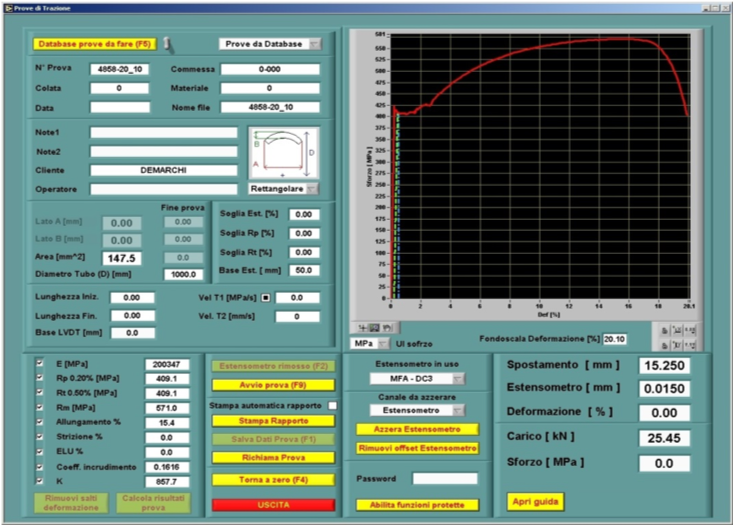Toggle the Allungamento % checkbox
The image size is (733, 525).
40,422
